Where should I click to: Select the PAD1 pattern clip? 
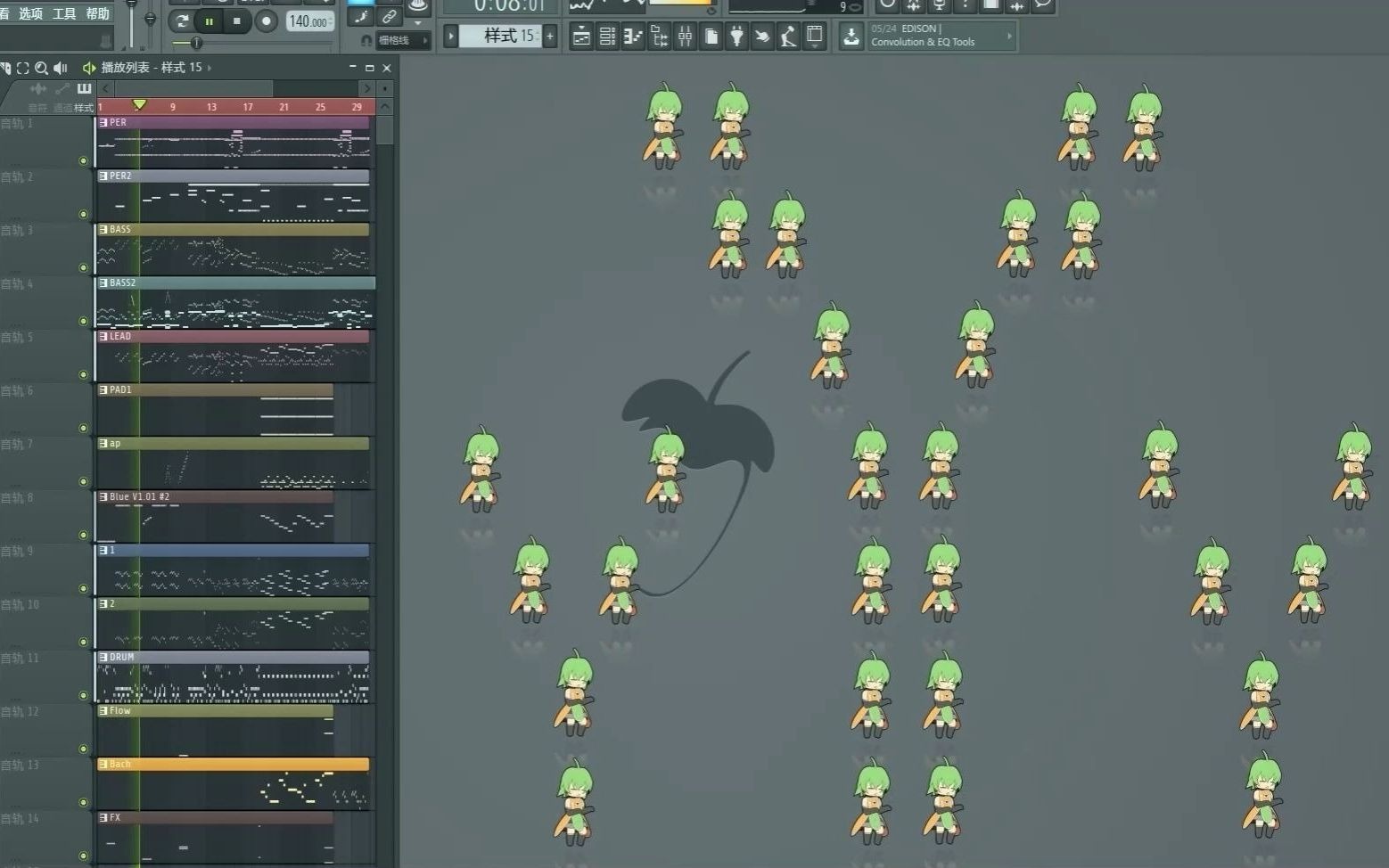(215, 411)
